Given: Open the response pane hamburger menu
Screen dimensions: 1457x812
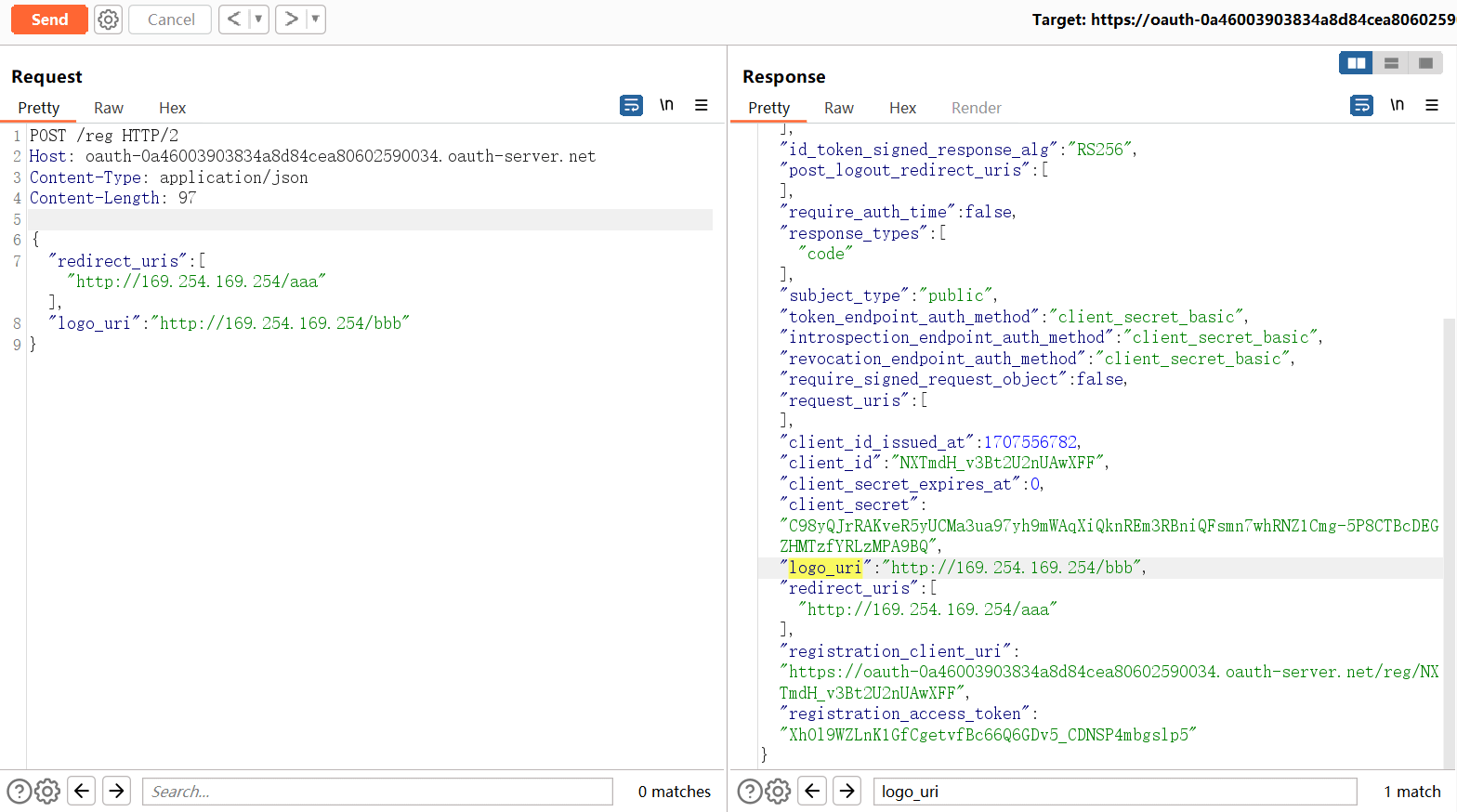Looking at the screenshot, I should (1432, 106).
